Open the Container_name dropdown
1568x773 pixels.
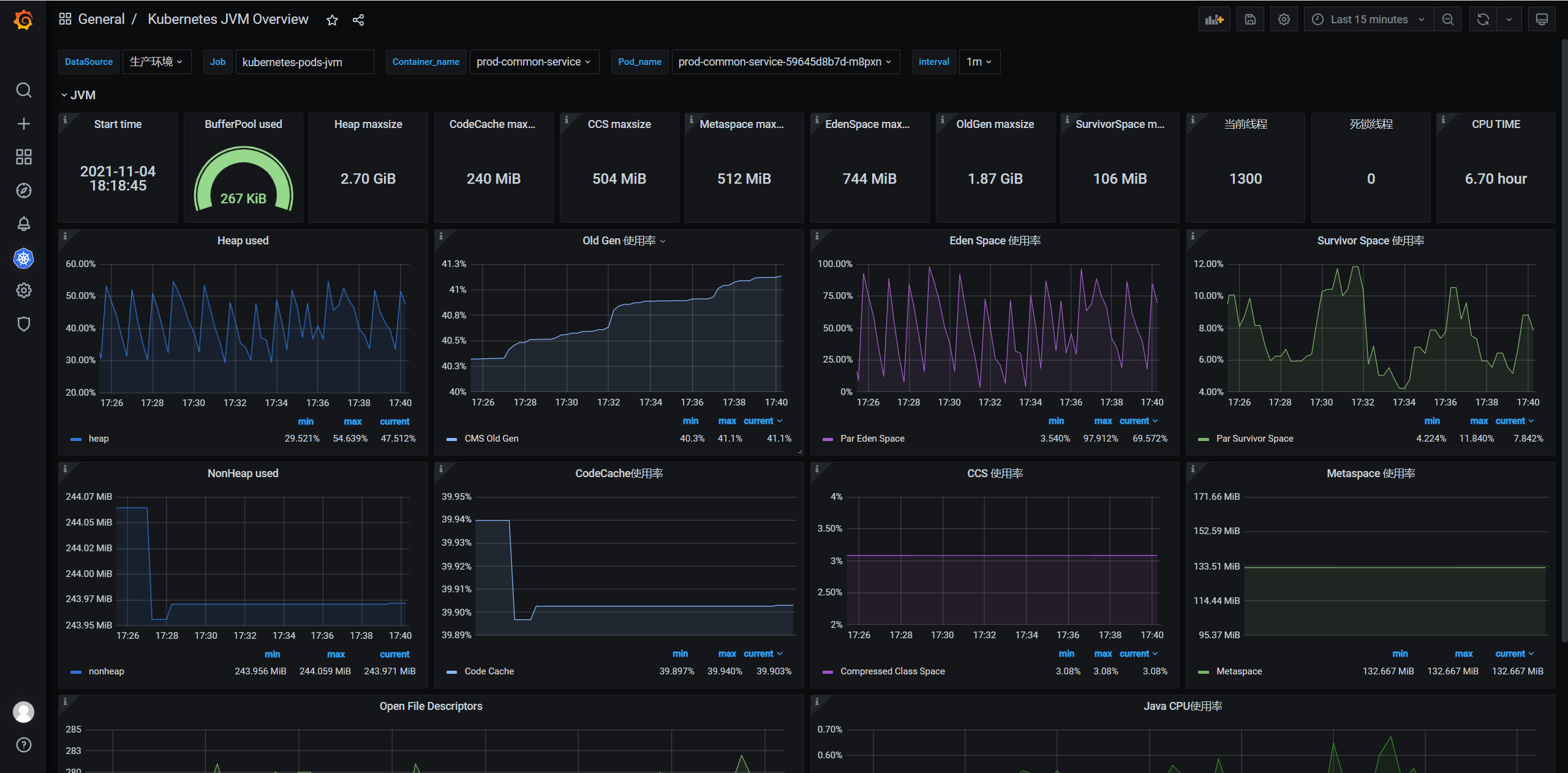point(533,62)
